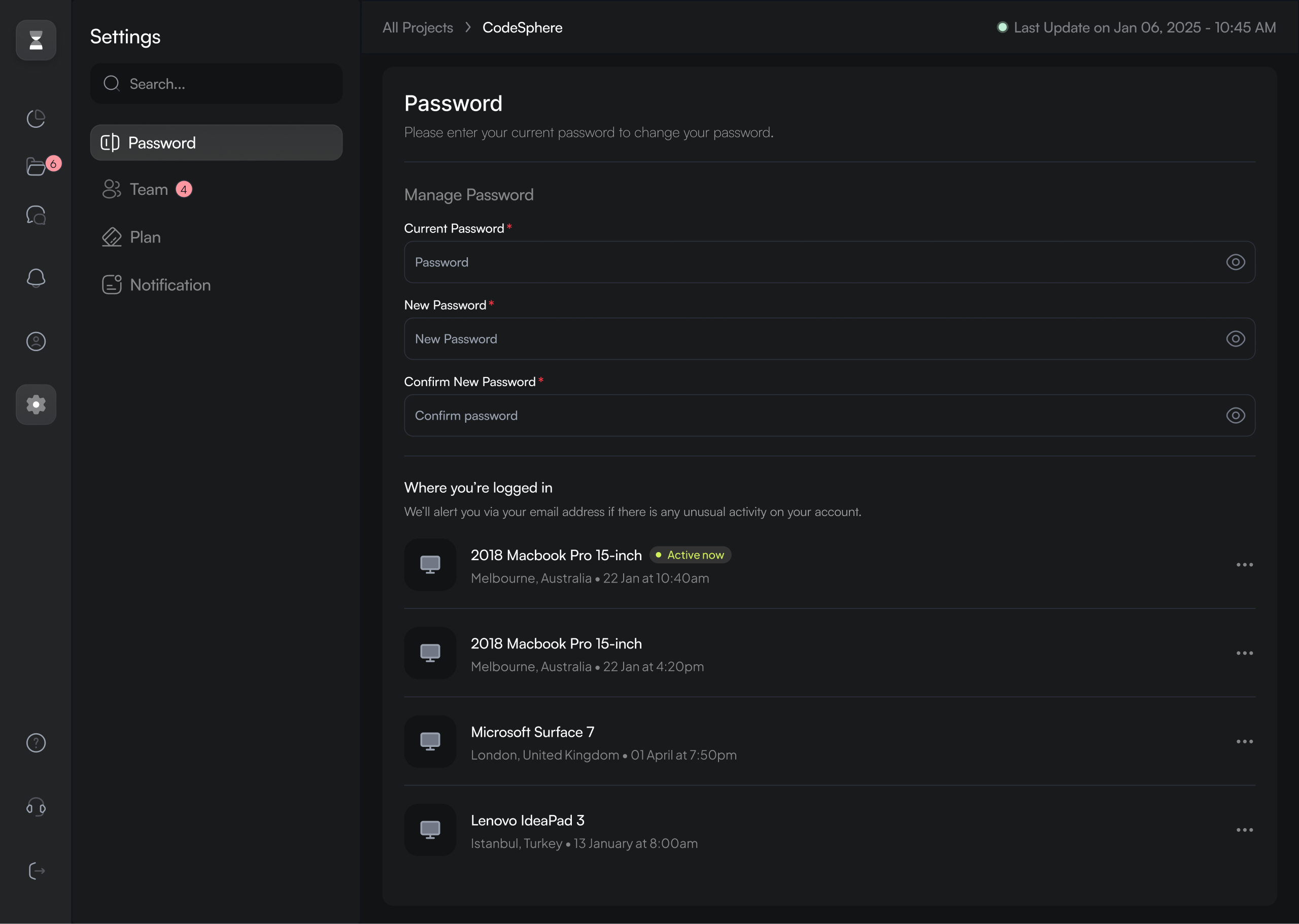The width and height of the screenshot is (1299, 924).
Task: Open the Plan settings menu item
Action: 216,237
